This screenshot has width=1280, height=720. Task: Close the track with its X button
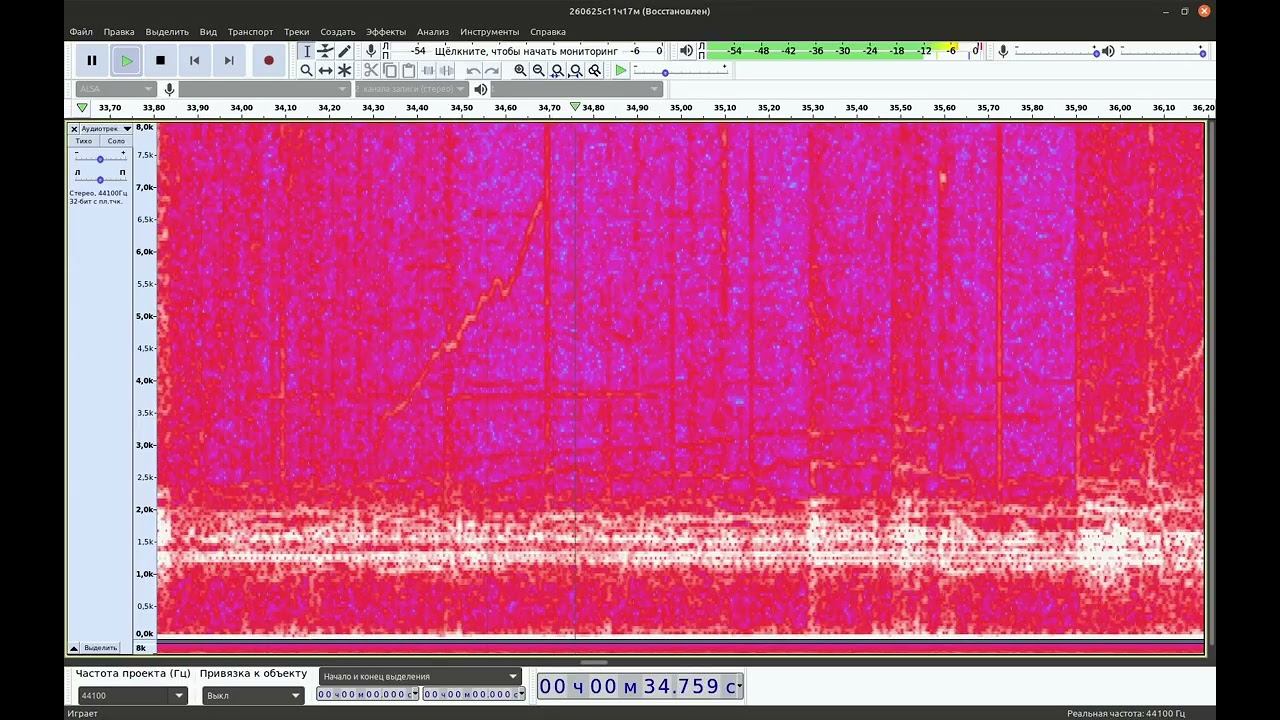pyautogui.click(x=74, y=129)
